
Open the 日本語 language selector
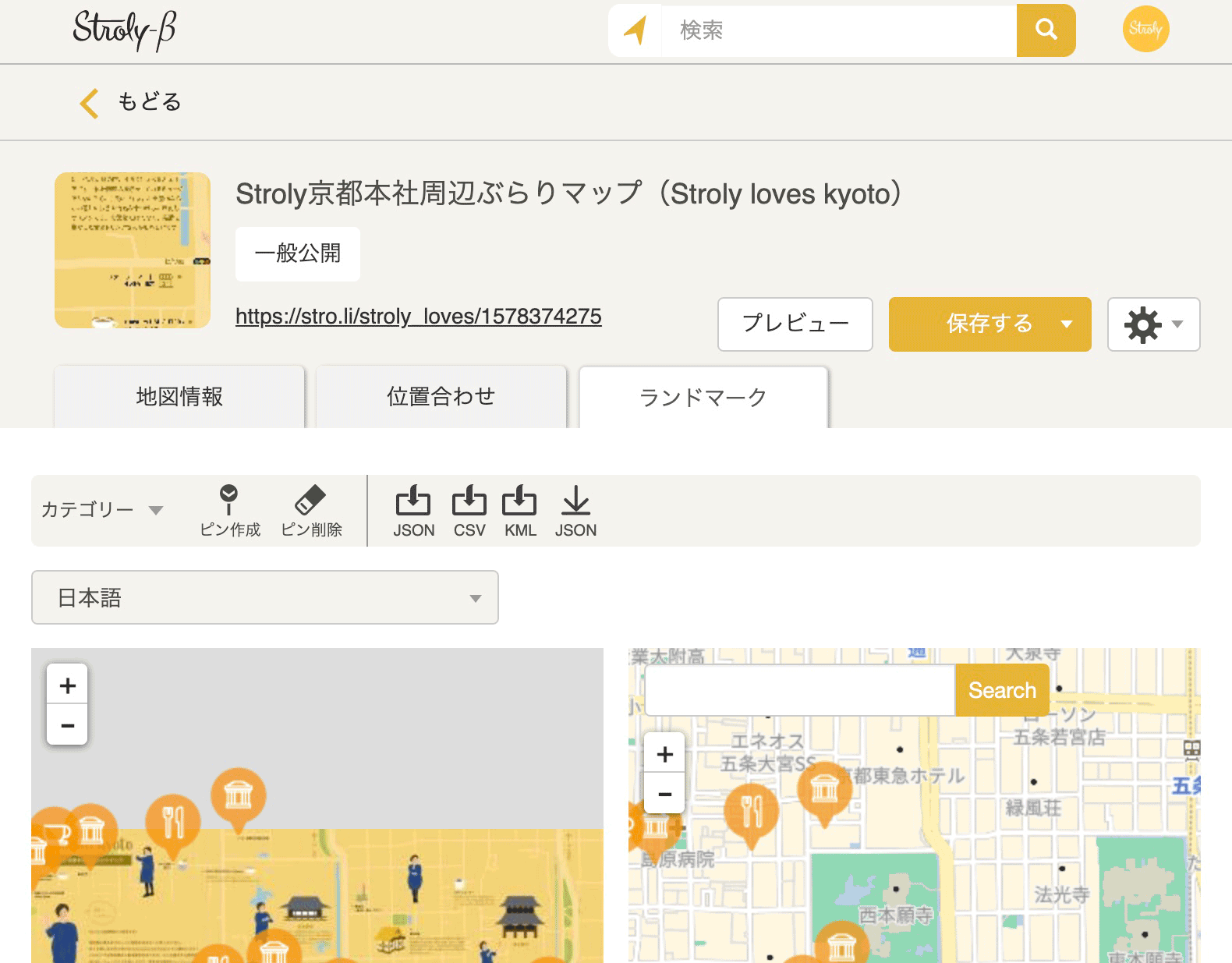[x=265, y=597]
